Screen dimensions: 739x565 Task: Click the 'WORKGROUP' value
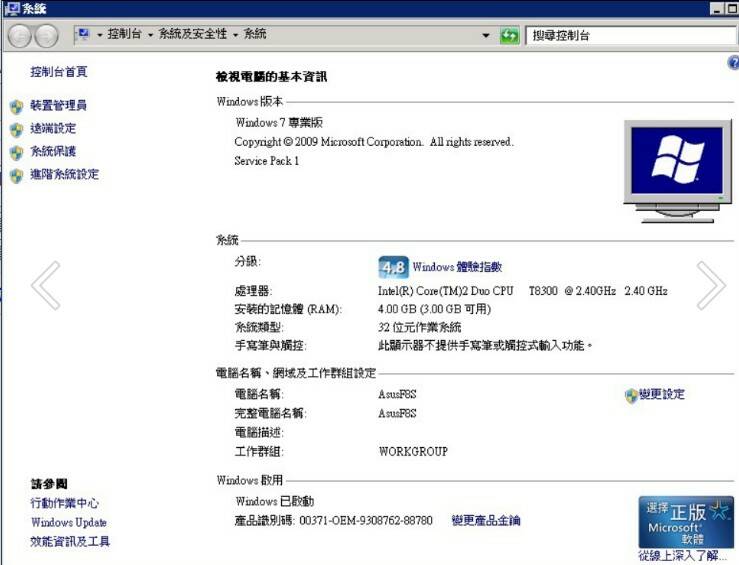pyautogui.click(x=413, y=451)
